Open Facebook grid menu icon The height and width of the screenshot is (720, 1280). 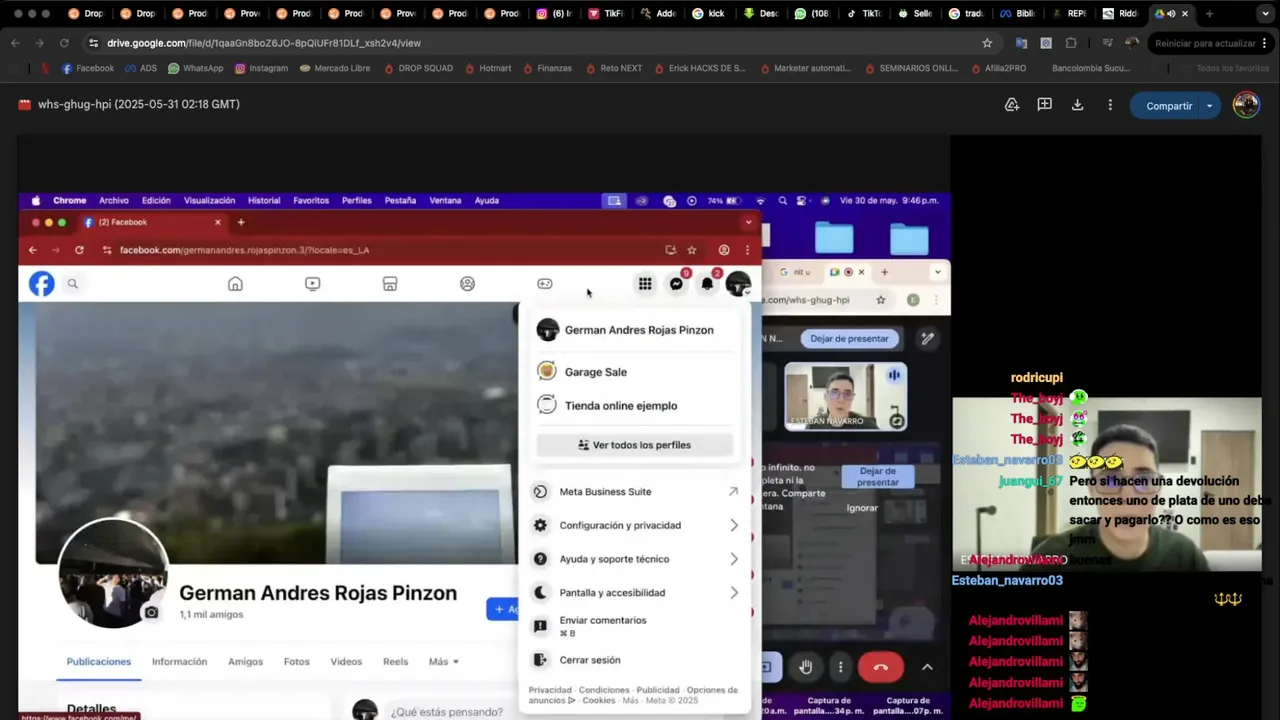coord(645,284)
